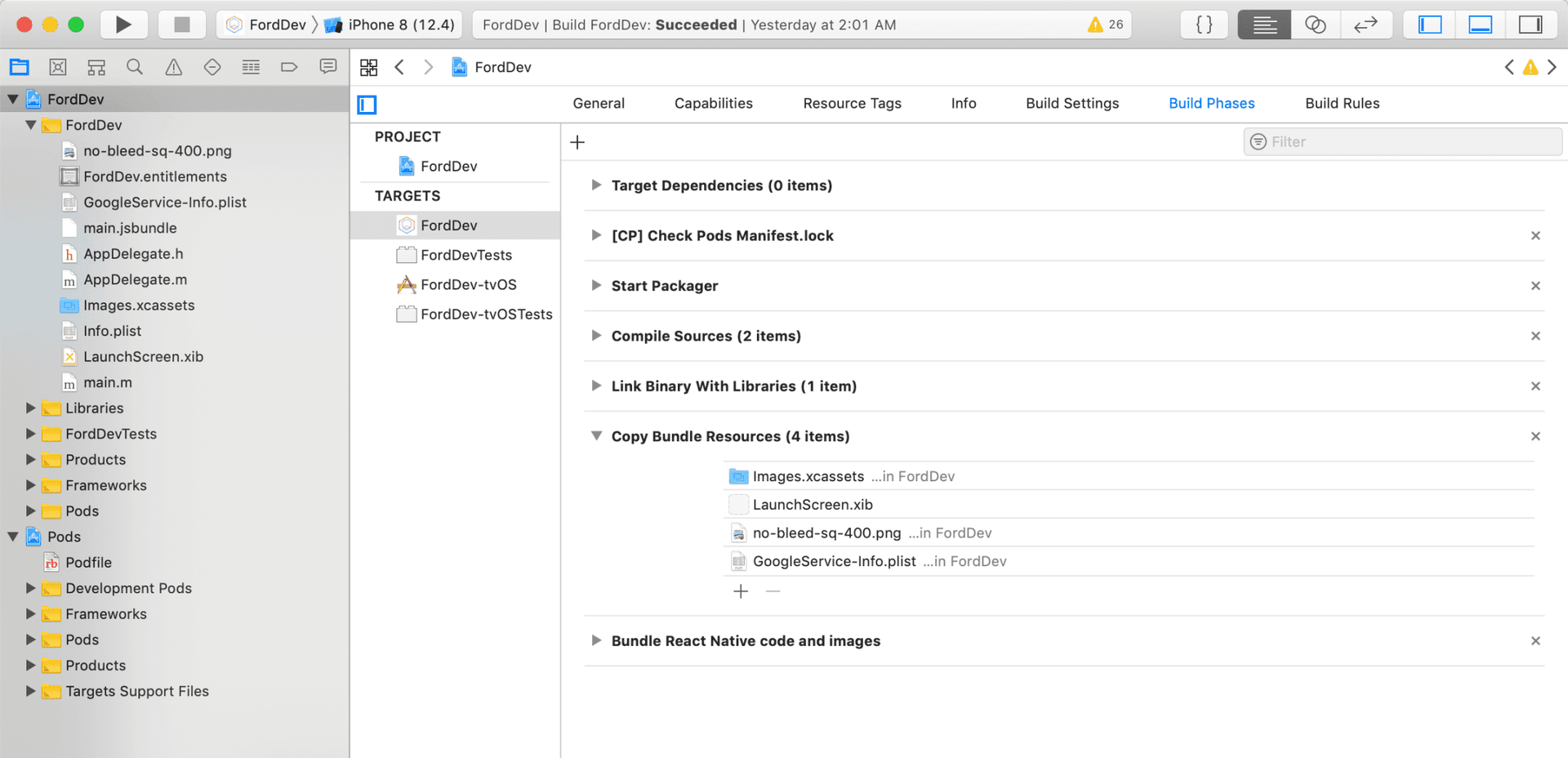1568x758 pixels.
Task: Click the yellow warning count badge
Action: coord(1106,25)
